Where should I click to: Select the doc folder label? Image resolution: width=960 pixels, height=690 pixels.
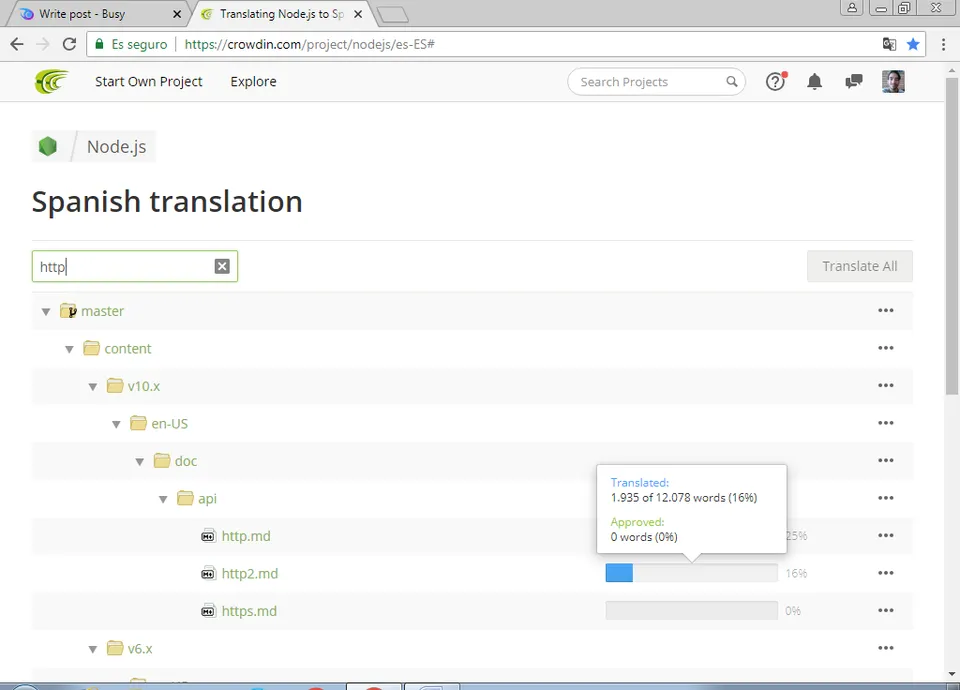pos(186,461)
